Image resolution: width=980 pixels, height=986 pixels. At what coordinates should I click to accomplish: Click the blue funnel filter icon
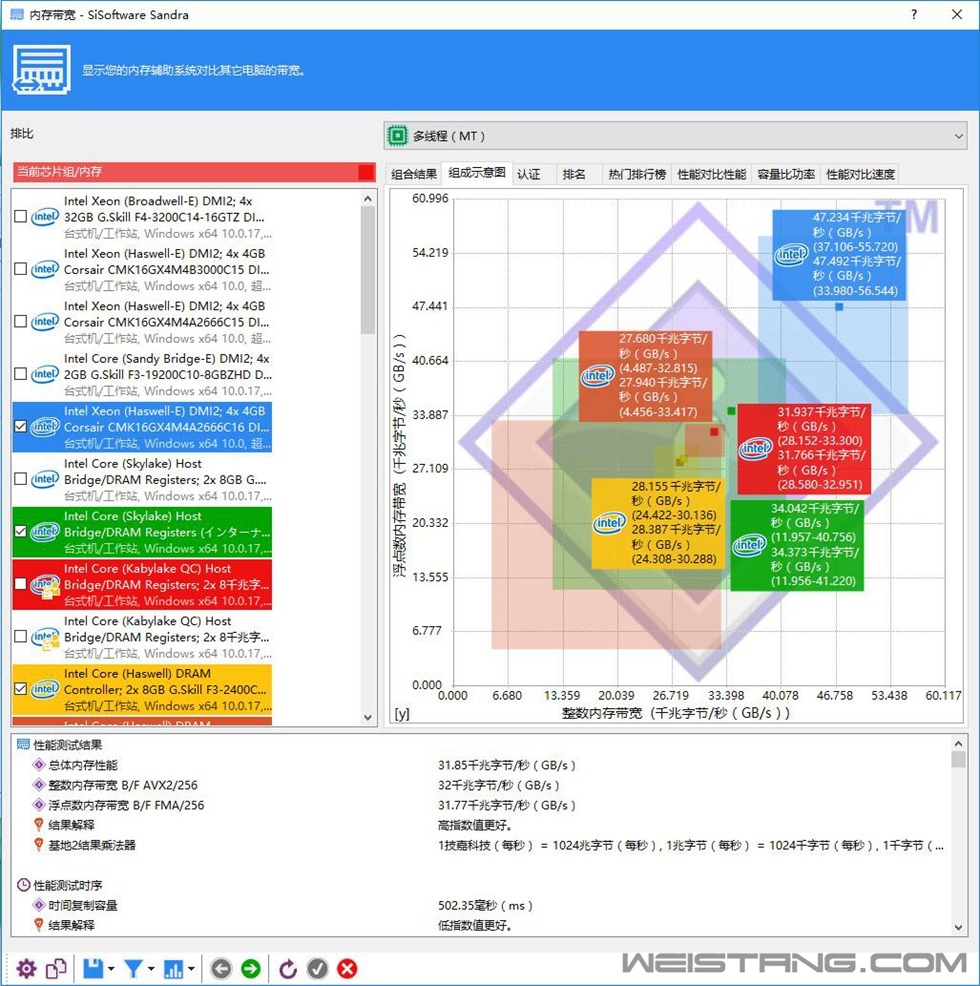(133, 968)
